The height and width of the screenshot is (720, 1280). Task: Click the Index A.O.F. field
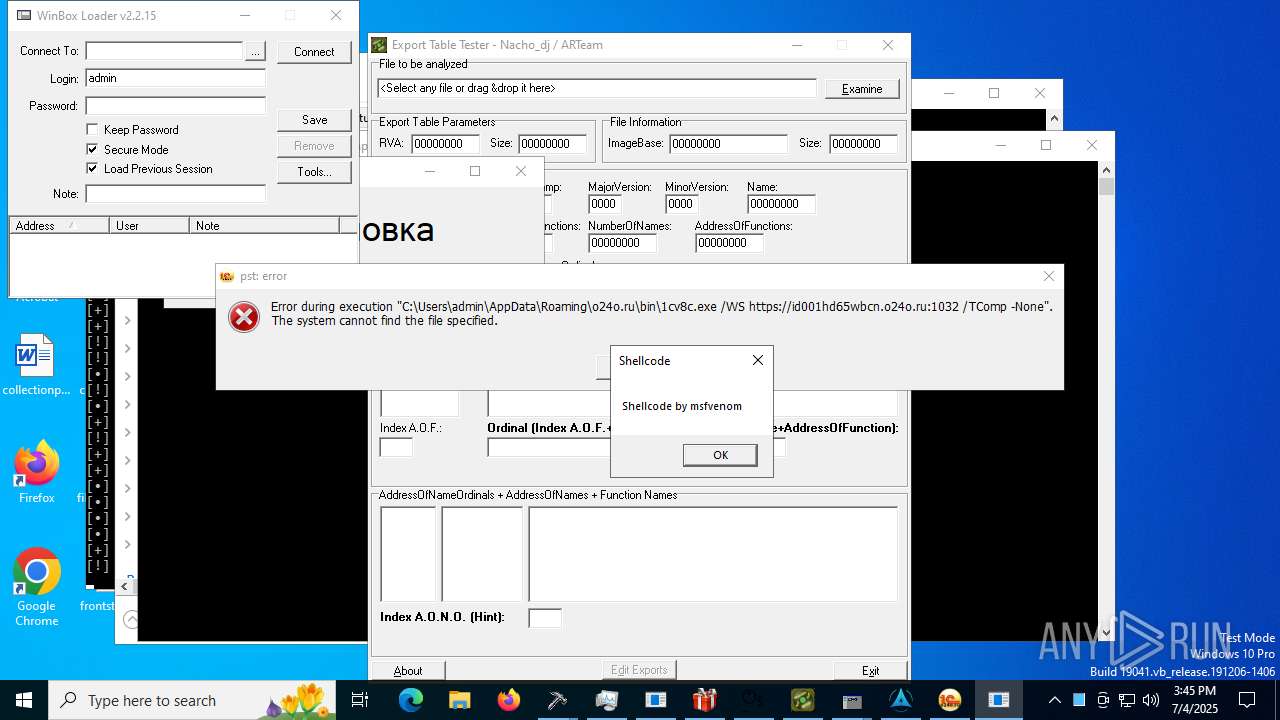pos(396,447)
